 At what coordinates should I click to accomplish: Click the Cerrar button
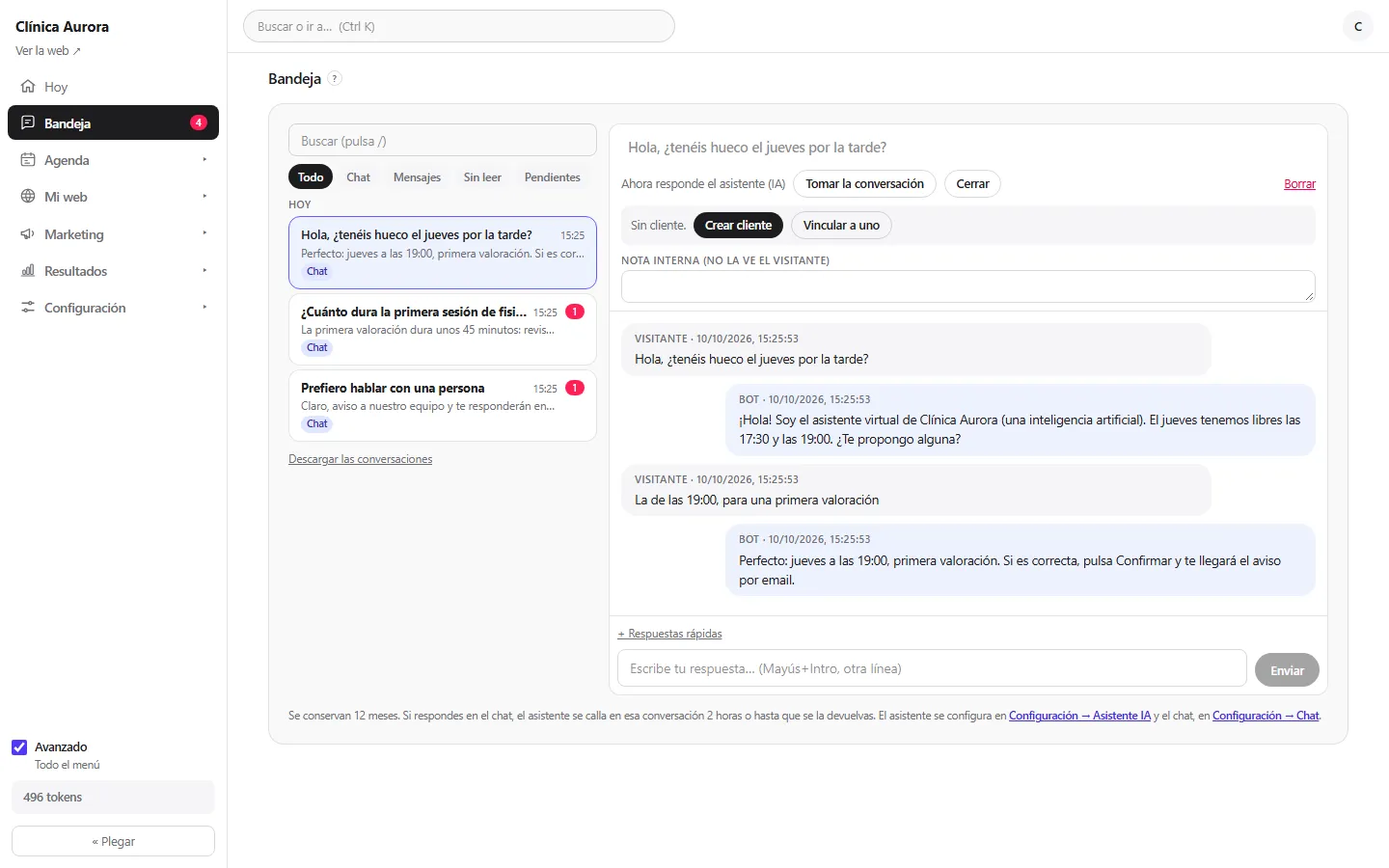972,184
